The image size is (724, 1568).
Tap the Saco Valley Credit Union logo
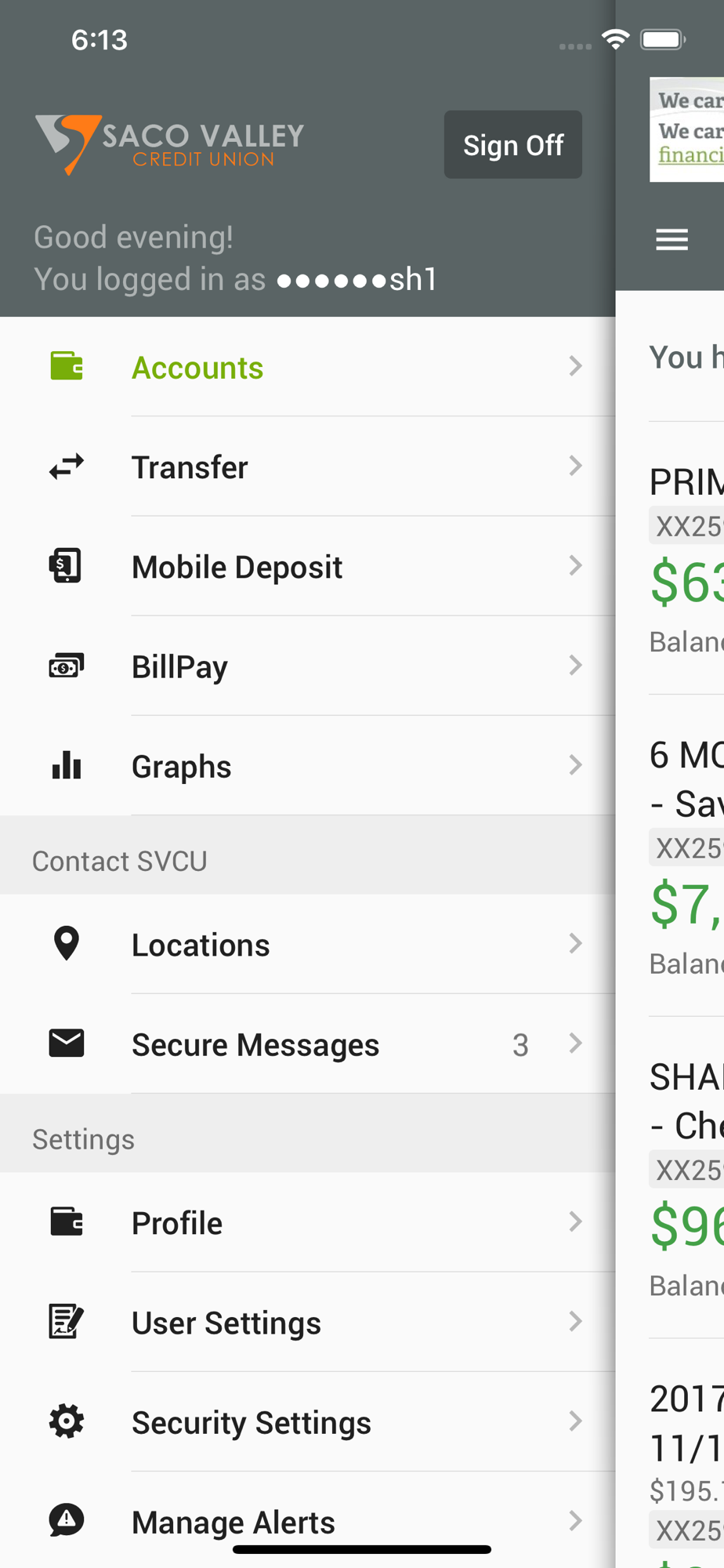tap(169, 144)
